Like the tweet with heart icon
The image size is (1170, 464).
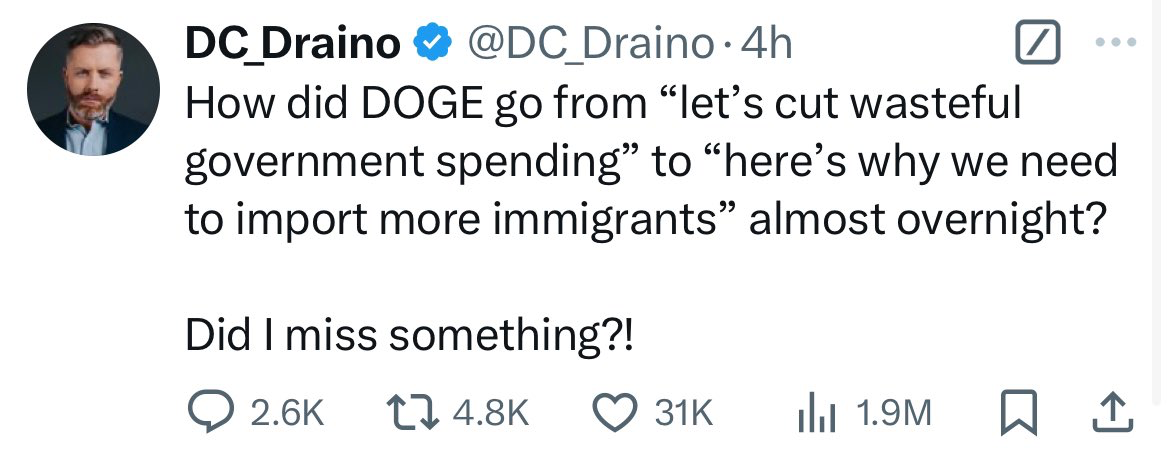pyautogui.click(x=613, y=413)
